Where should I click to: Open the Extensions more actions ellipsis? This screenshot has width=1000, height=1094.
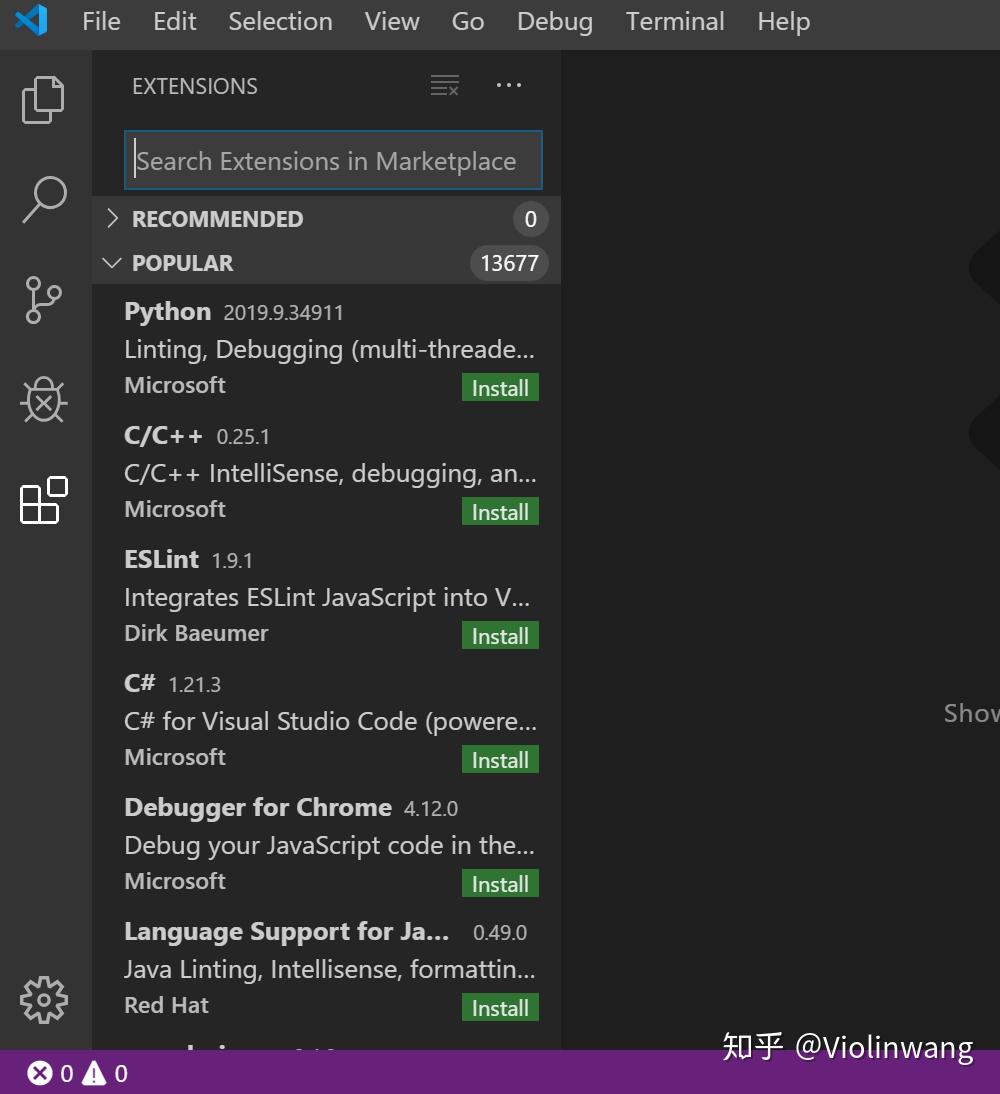point(509,86)
